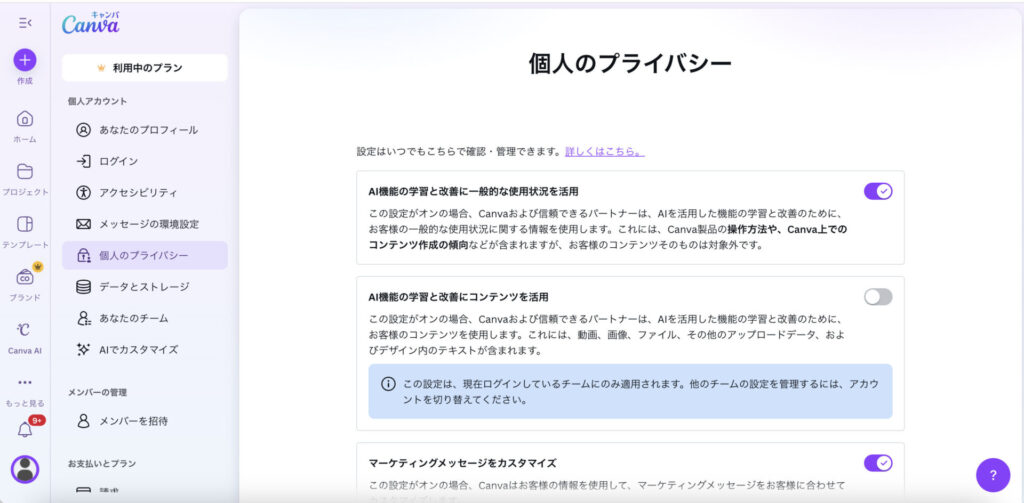Image resolution: width=1024 pixels, height=503 pixels.
Task: Expand もっと見る three-dots menu
Action: pyautogui.click(x=25, y=382)
